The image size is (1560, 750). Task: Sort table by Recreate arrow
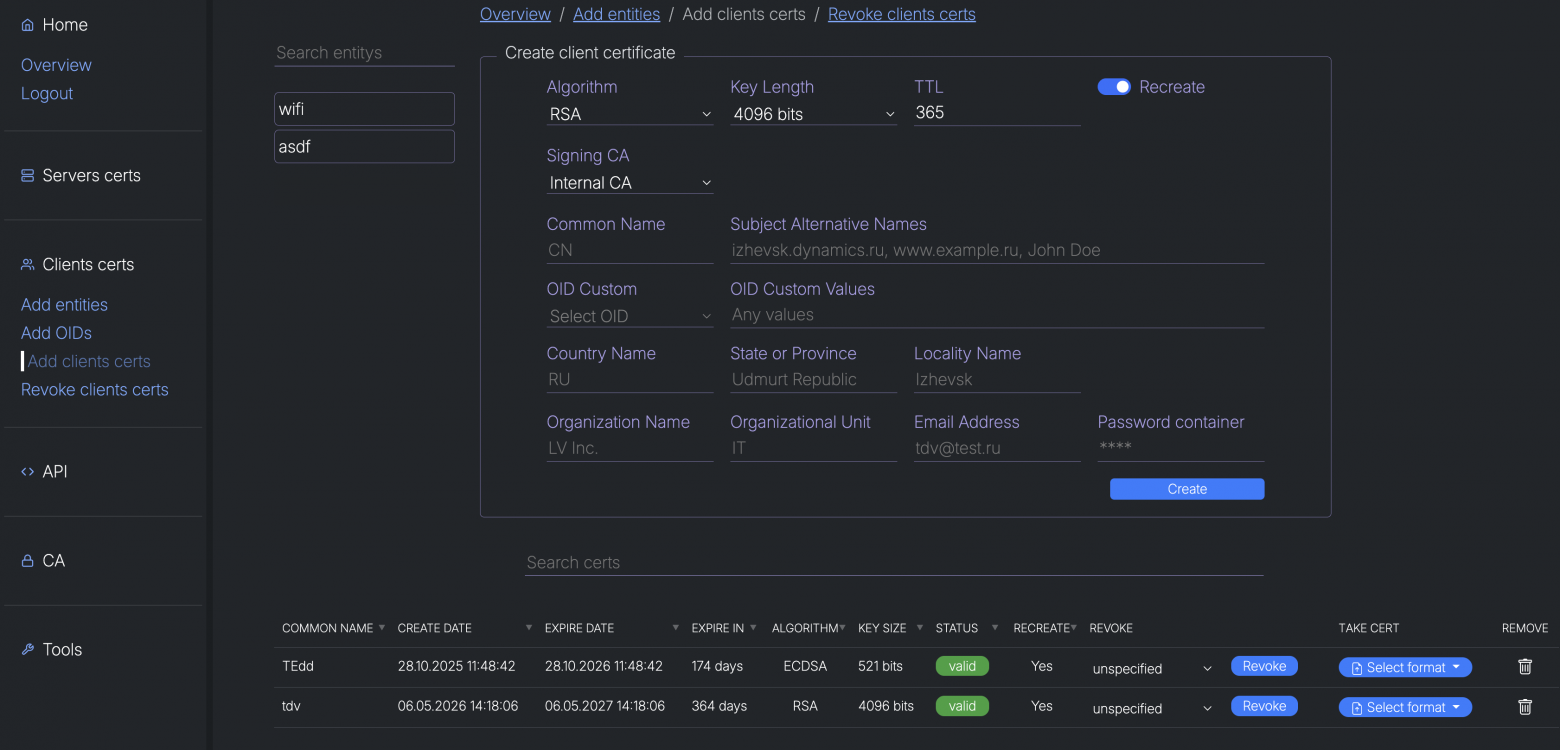point(1074,628)
